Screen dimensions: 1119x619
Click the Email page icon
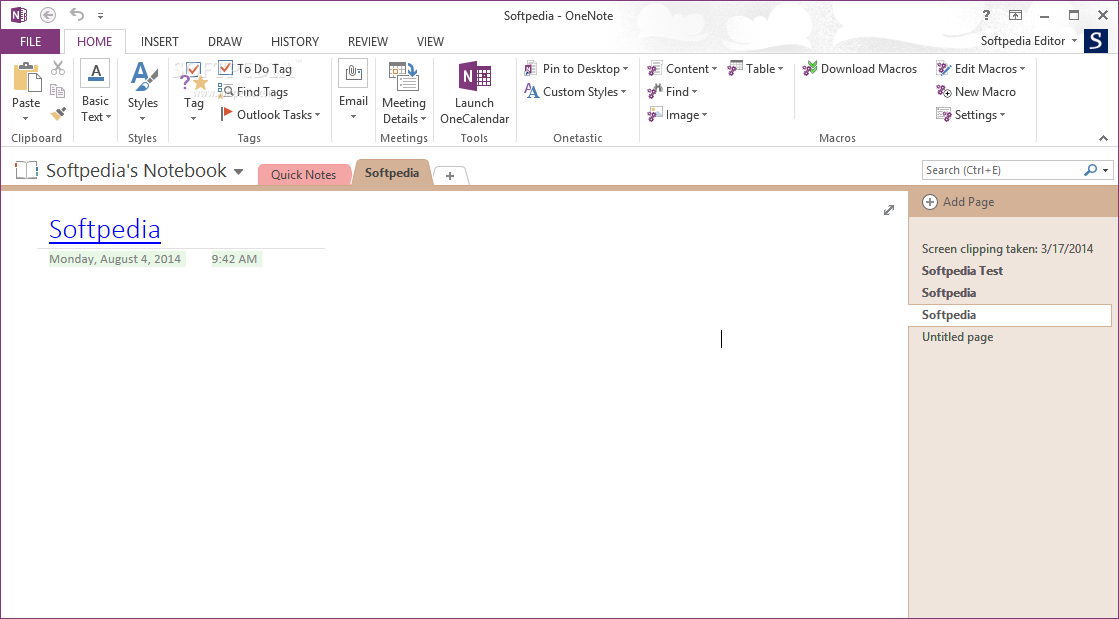[353, 74]
